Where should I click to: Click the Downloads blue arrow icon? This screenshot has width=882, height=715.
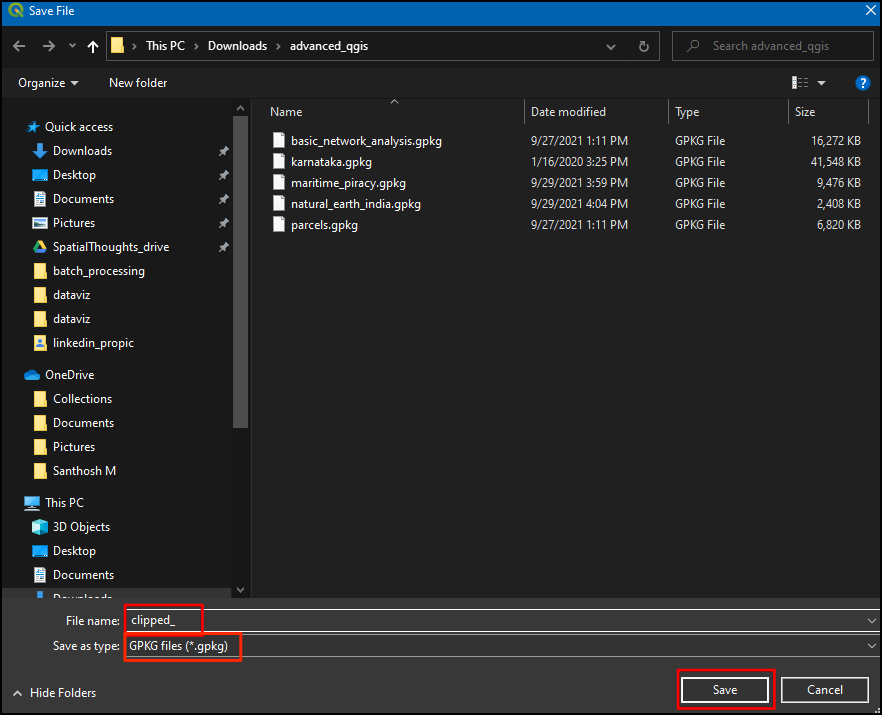pos(39,151)
